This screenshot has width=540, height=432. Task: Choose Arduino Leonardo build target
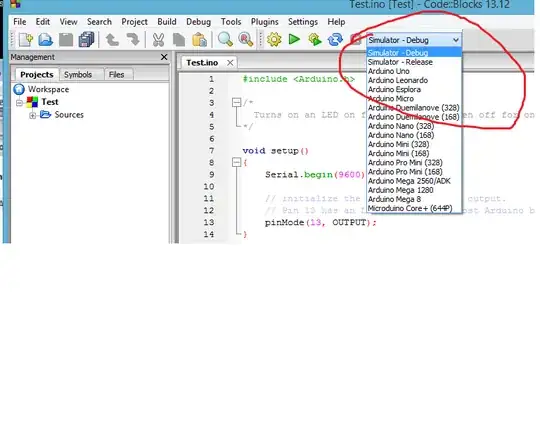(x=414, y=80)
